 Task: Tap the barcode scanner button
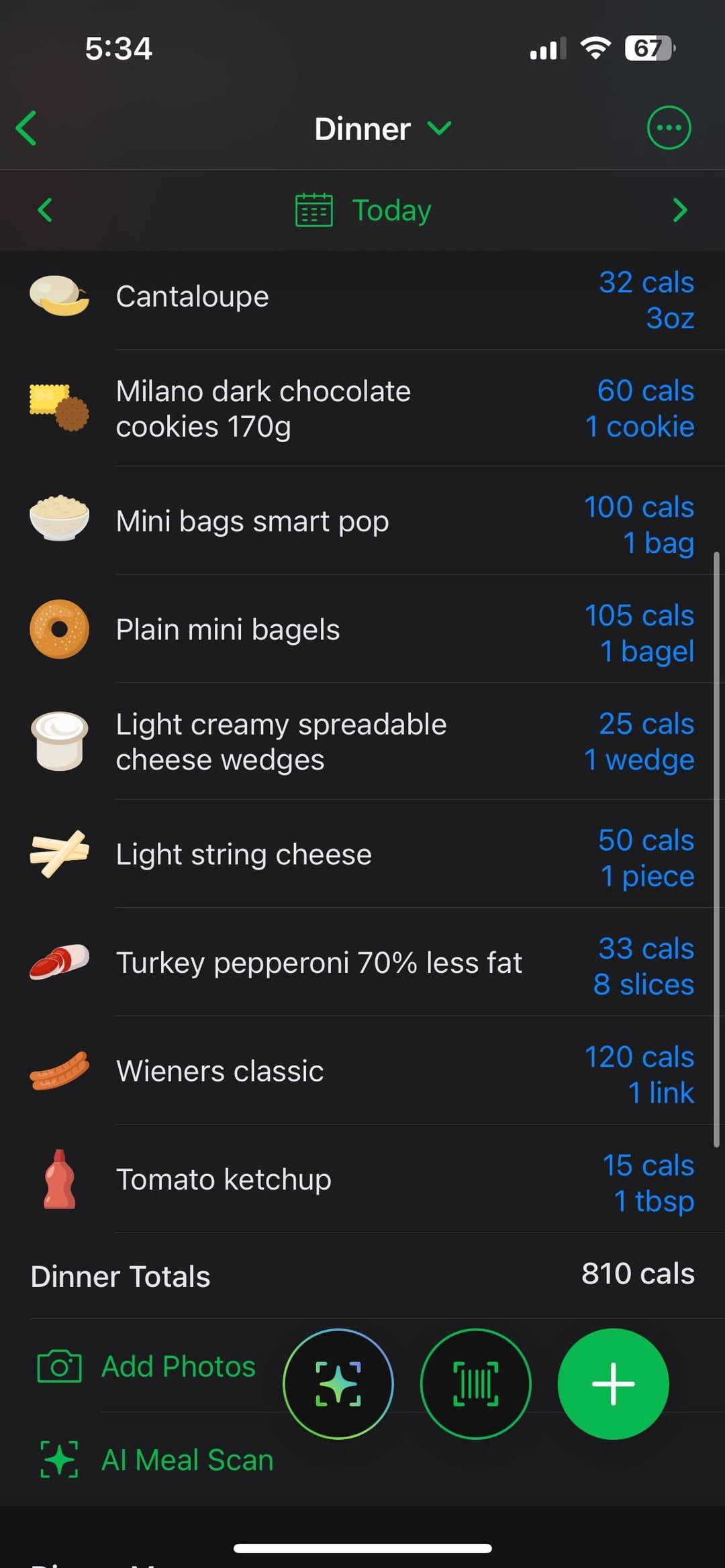point(475,1383)
